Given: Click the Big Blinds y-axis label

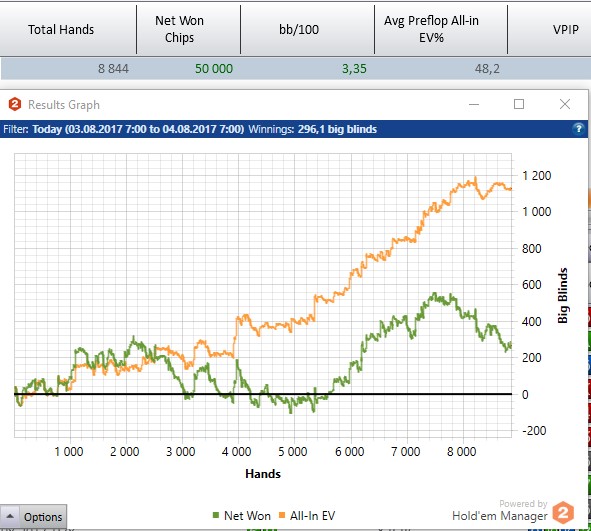Looking at the screenshot, I should (x=562, y=295).
